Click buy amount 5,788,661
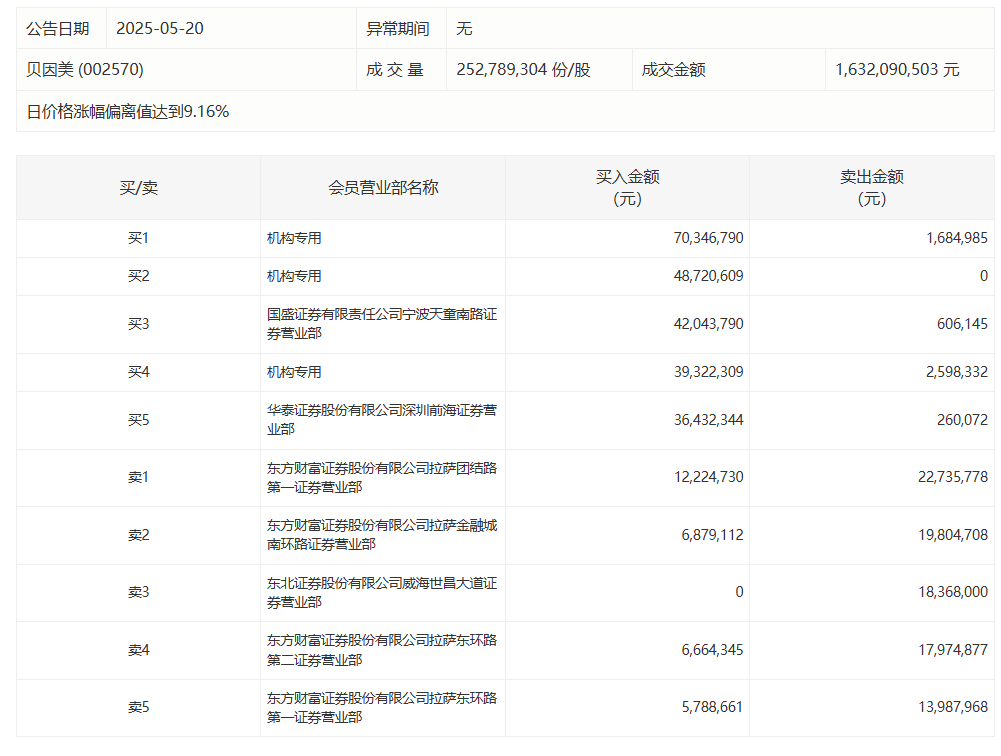 pyautogui.click(x=712, y=707)
